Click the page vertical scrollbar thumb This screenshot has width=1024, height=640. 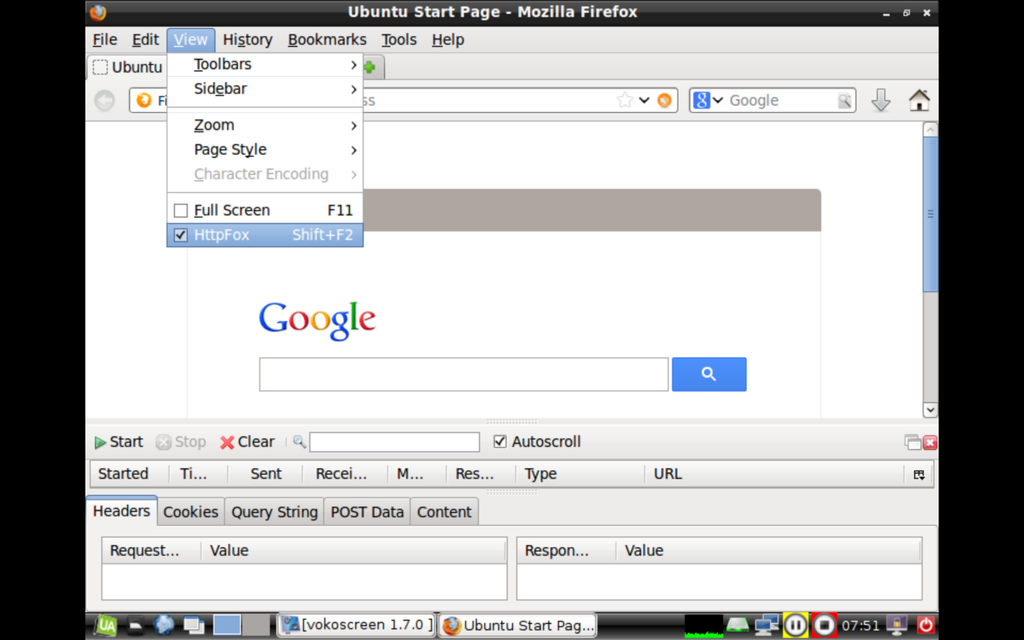point(931,214)
